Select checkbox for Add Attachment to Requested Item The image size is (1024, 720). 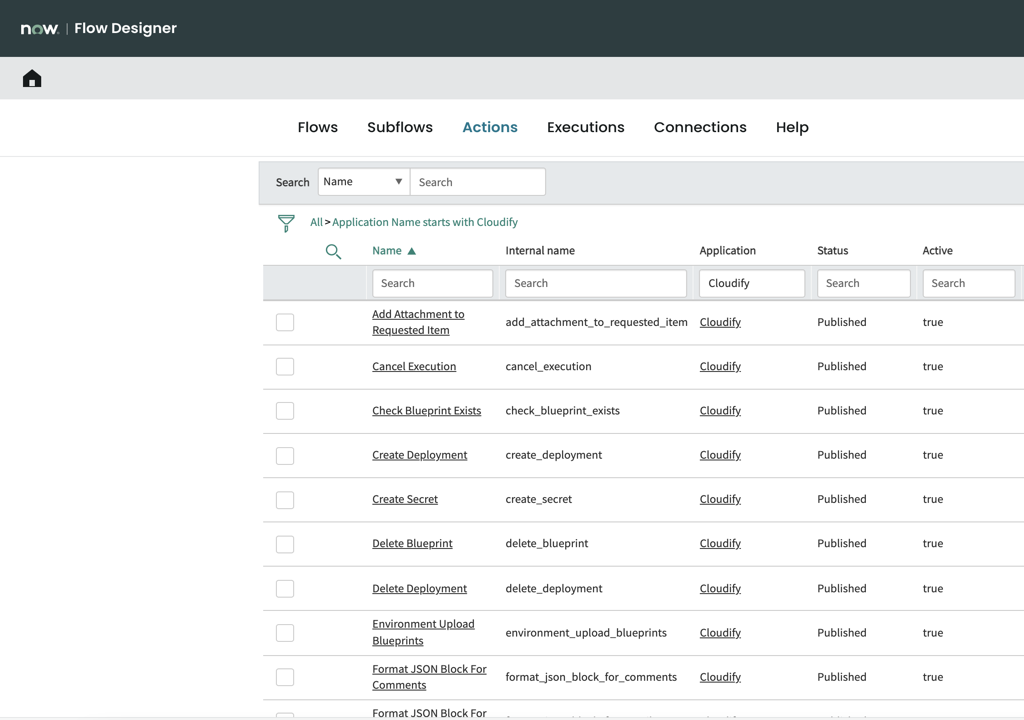point(285,322)
